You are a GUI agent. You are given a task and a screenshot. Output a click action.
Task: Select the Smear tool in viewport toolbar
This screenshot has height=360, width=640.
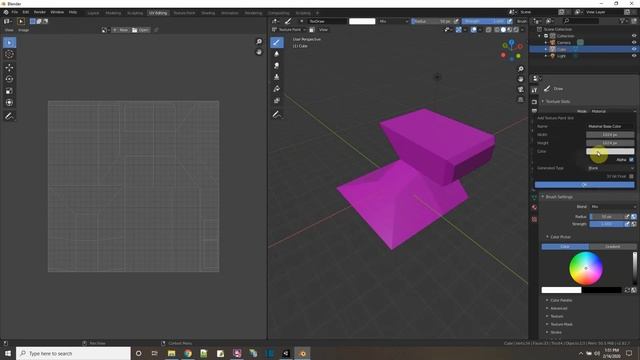click(x=277, y=66)
